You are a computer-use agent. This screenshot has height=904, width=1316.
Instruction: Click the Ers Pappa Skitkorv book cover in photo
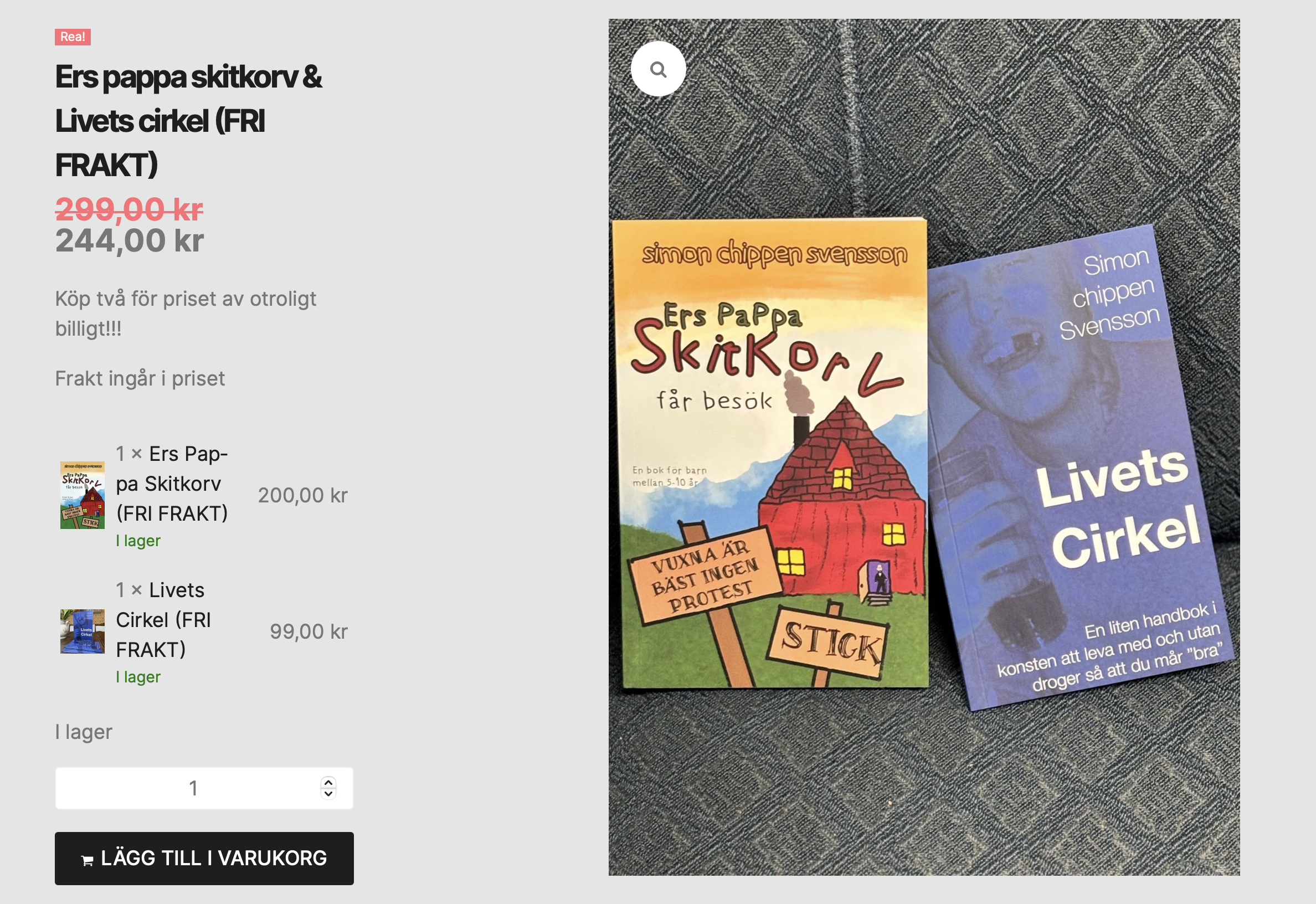tap(772, 453)
